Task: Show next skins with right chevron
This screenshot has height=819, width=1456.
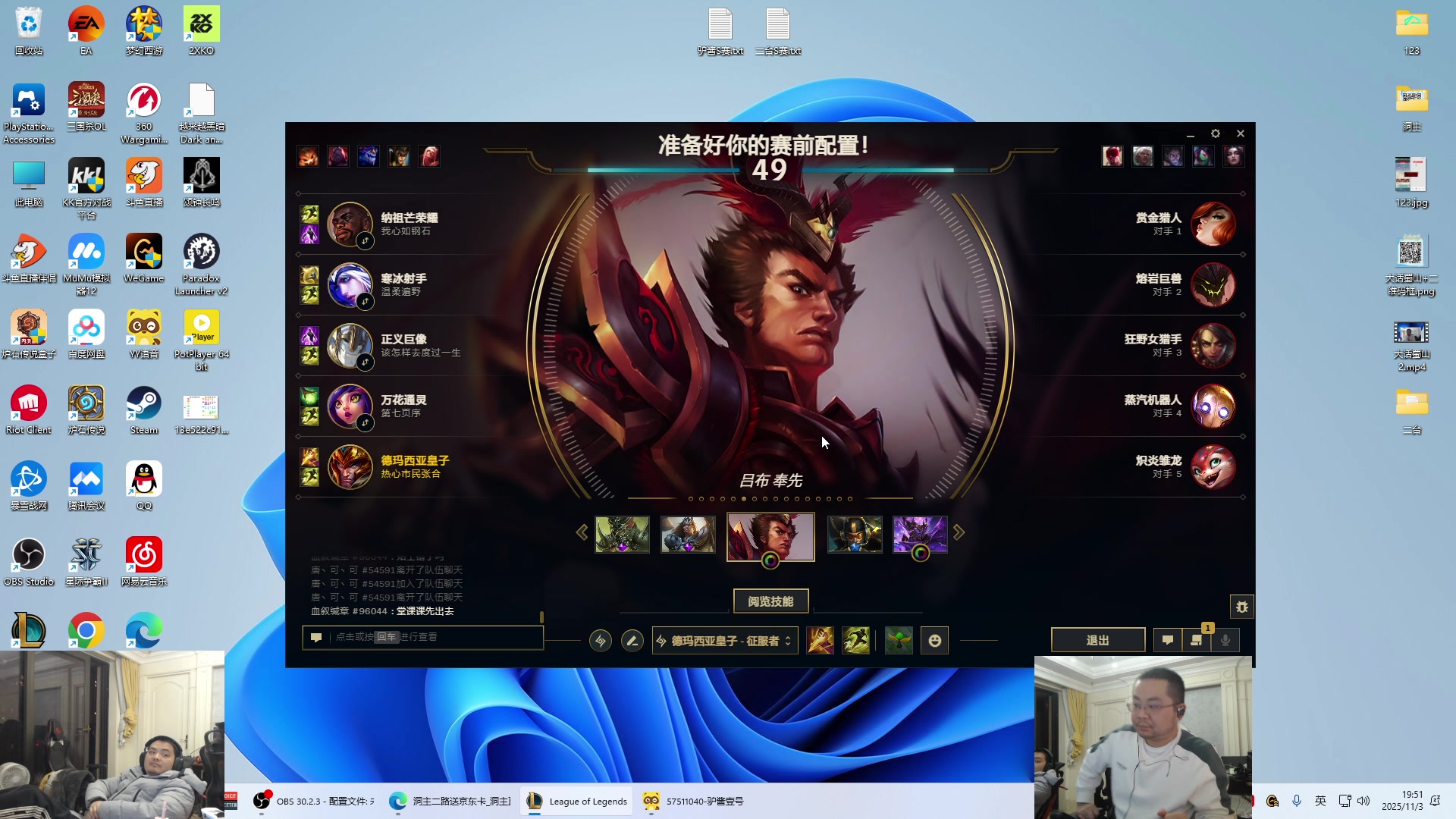Action: (959, 532)
